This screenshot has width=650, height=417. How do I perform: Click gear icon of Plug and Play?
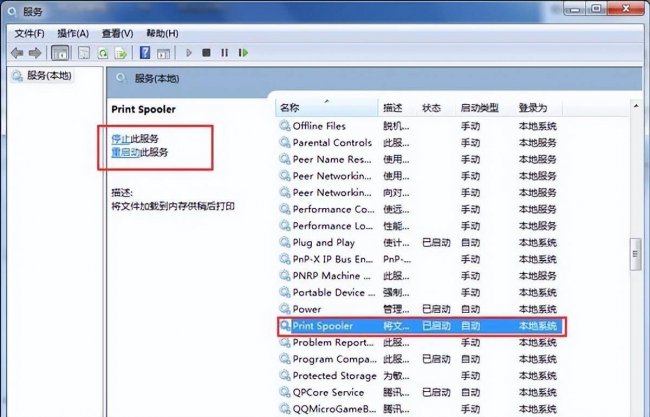click(x=285, y=242)
